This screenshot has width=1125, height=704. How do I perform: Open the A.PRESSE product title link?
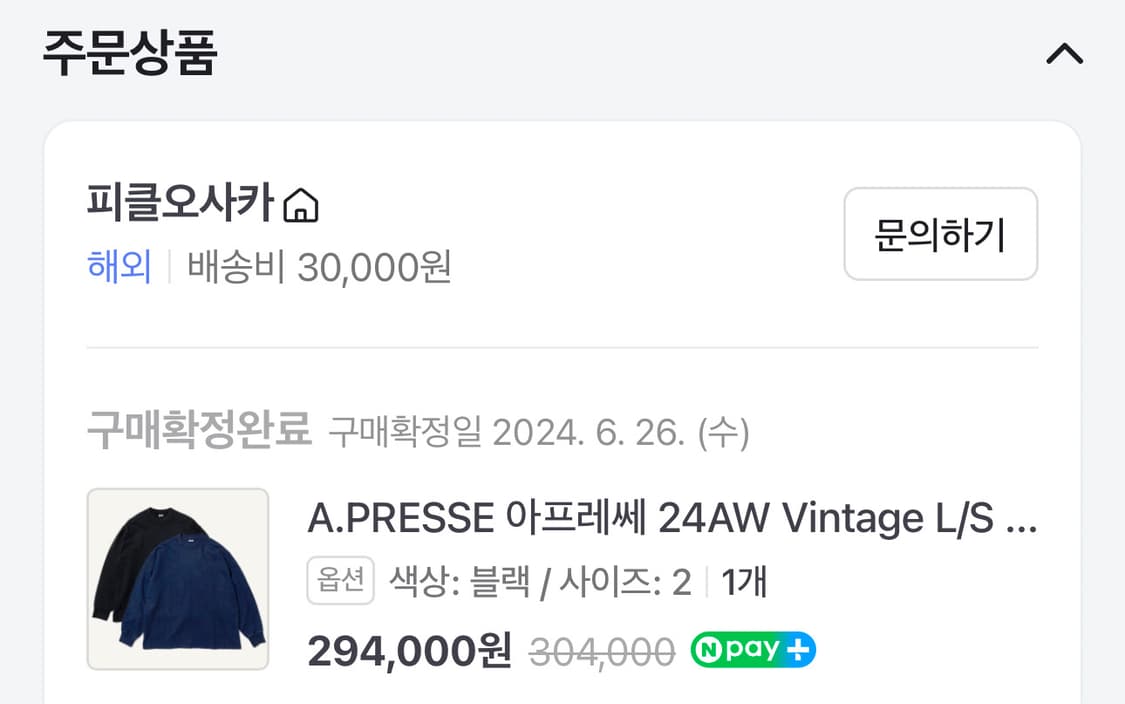click(x=670, y=518)
